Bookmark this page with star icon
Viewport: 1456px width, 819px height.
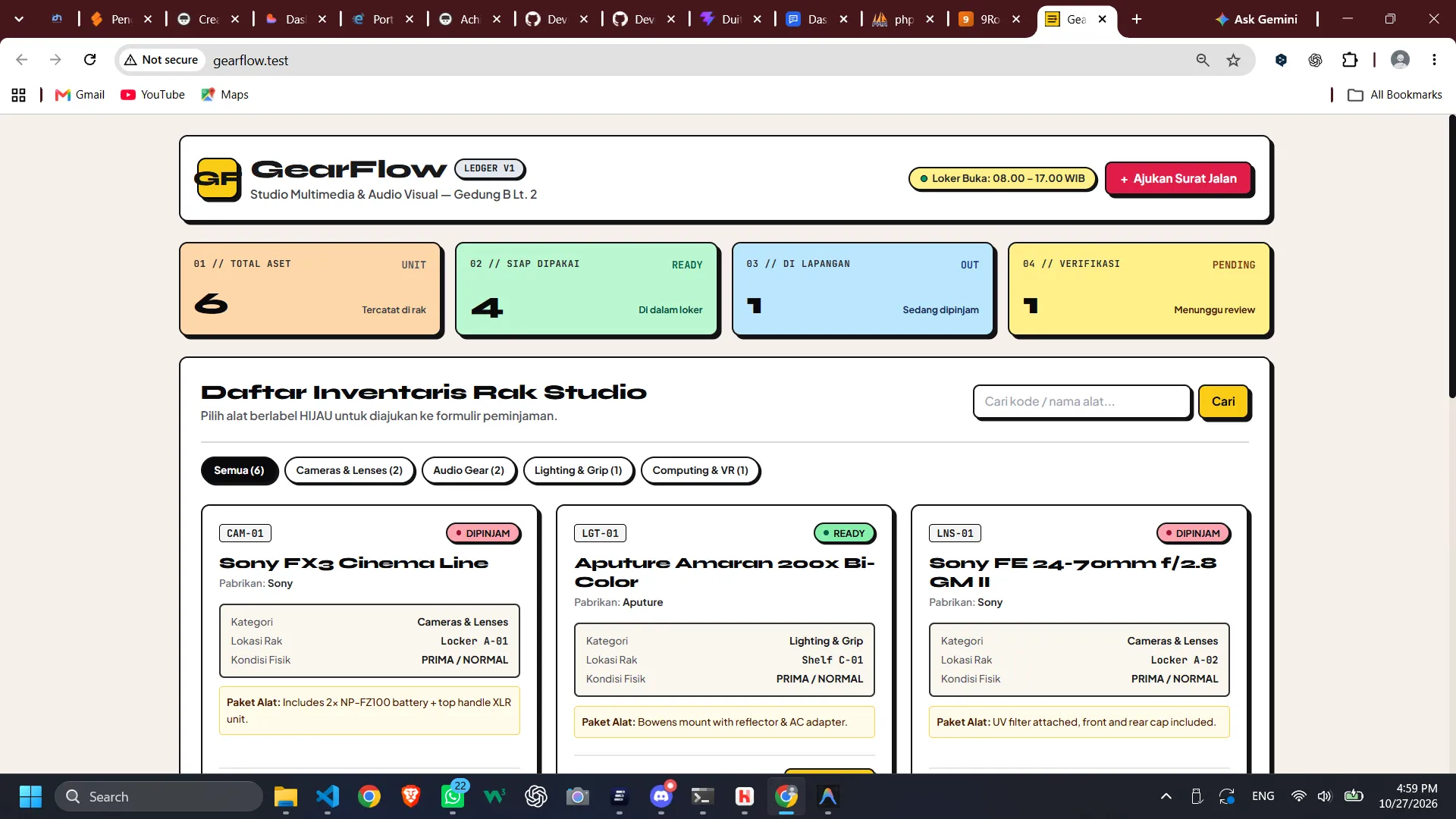(x=1234, y=60)
